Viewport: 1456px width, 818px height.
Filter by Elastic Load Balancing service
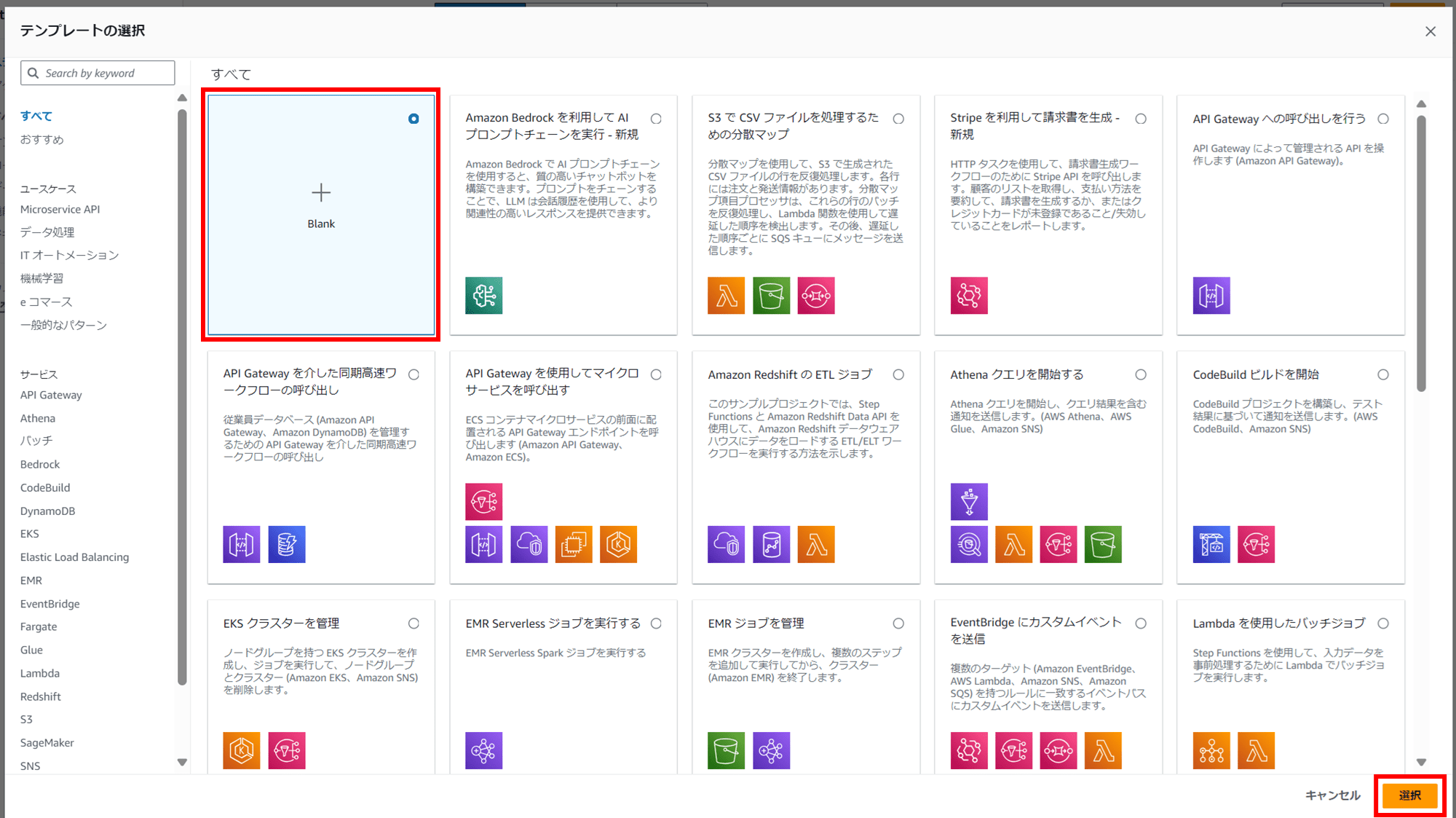pos(75,557)
